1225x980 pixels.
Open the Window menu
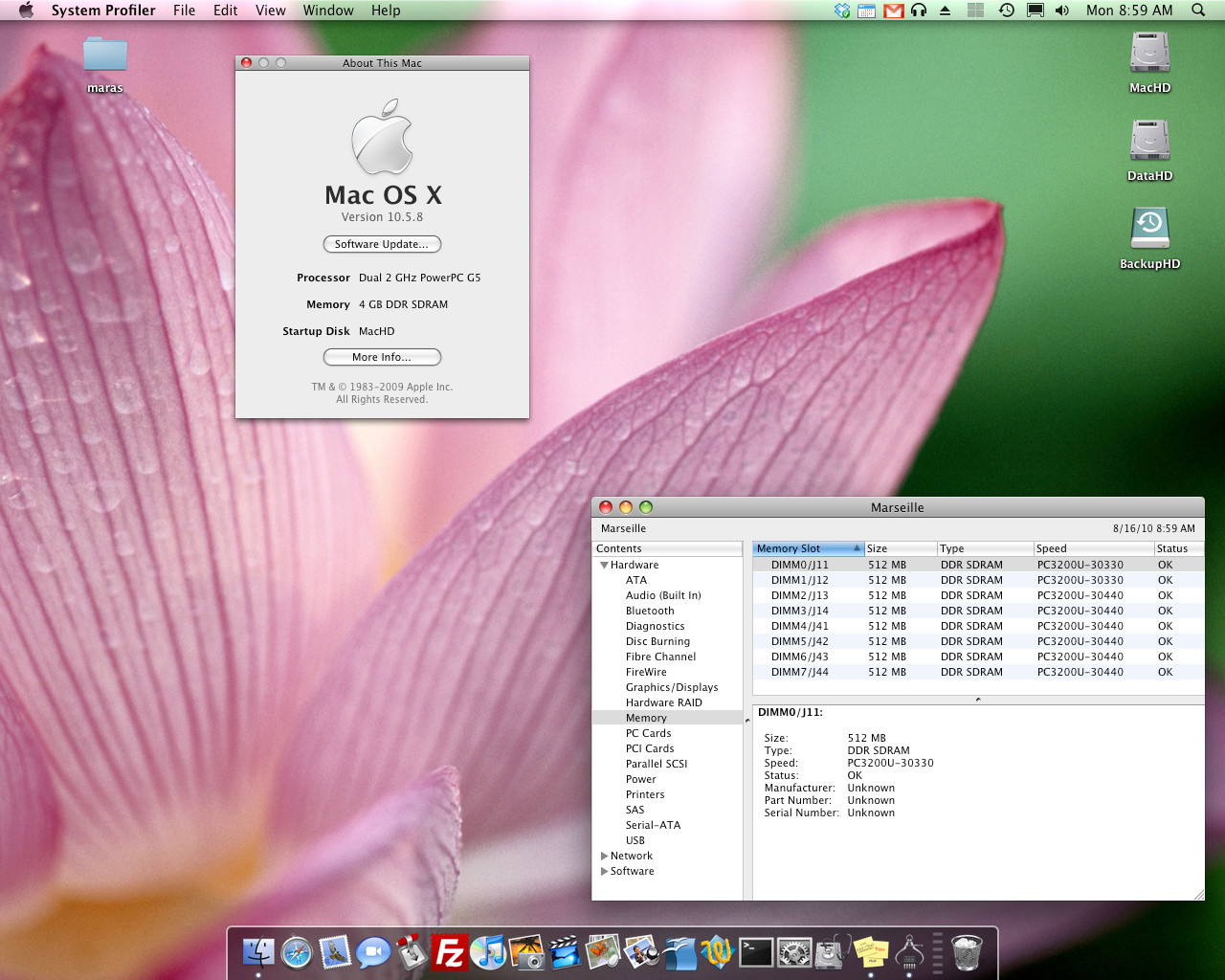(328, 11)
